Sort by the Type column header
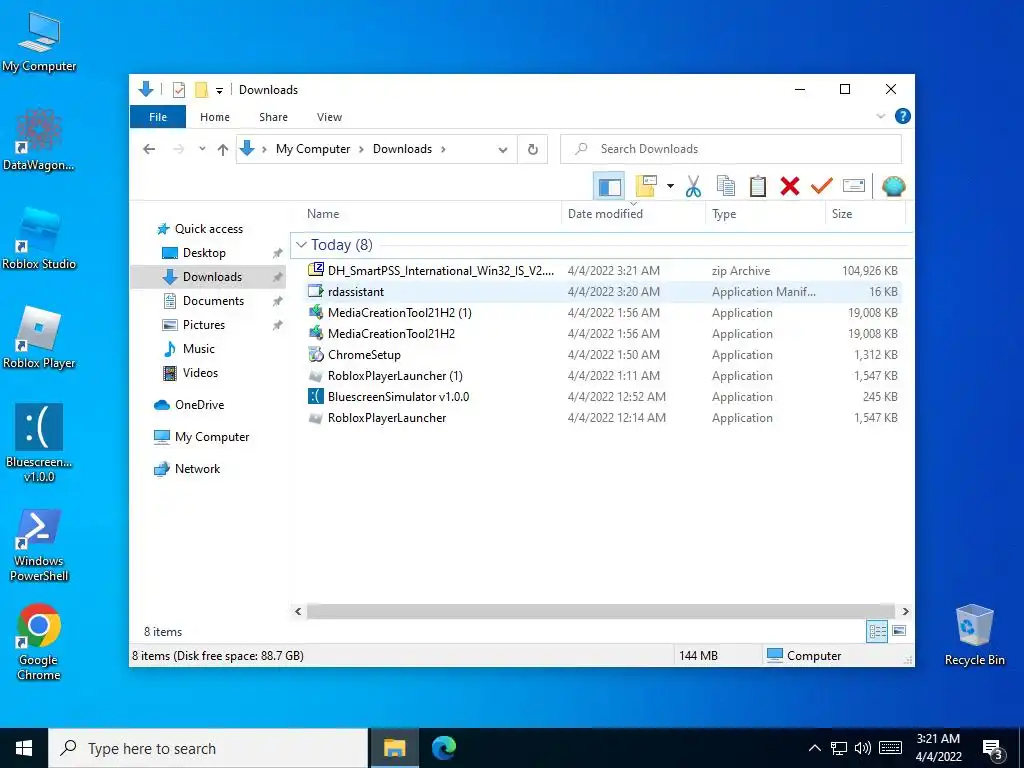Viewport: 1024px width, 768px height. click(x=724, y=214)
